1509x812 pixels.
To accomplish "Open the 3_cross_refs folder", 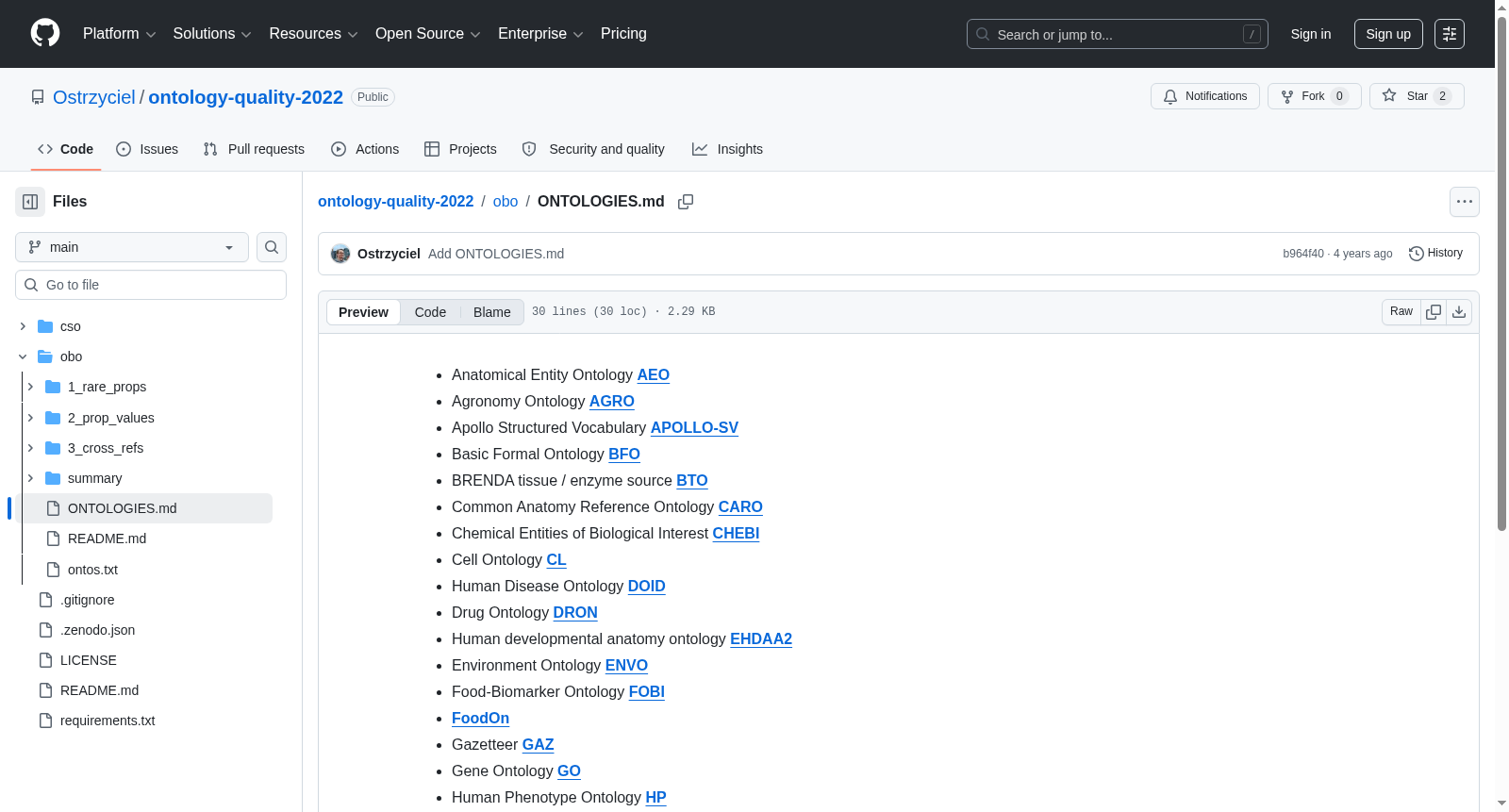I will (106, 448).
